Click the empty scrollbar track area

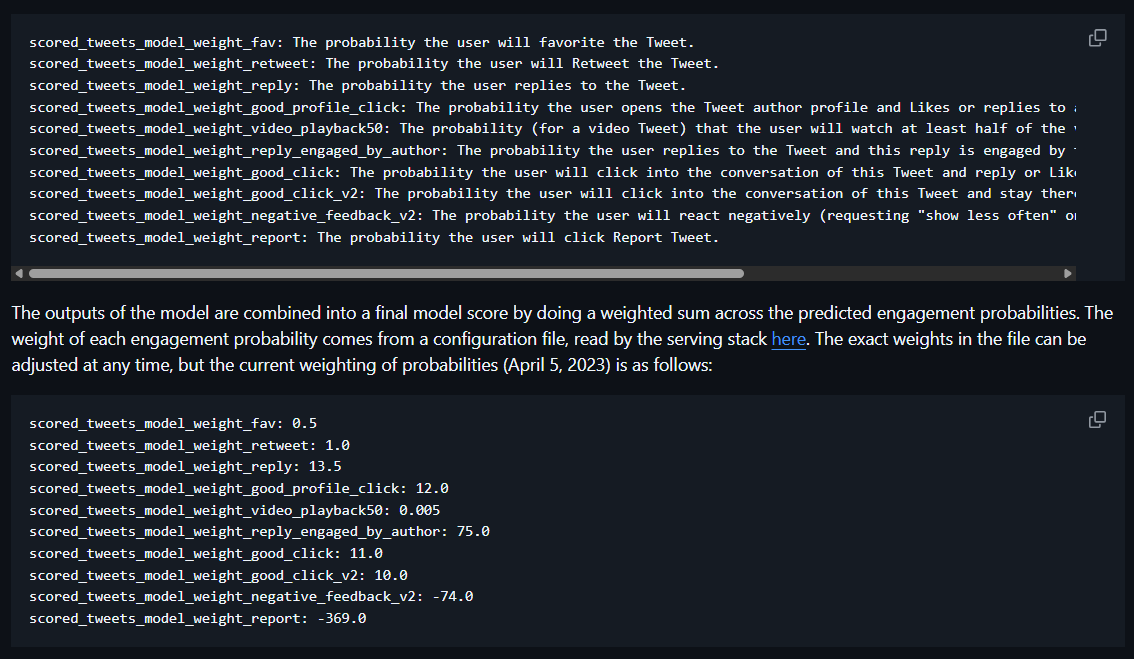pyautogui.click(x=900, y=272)
